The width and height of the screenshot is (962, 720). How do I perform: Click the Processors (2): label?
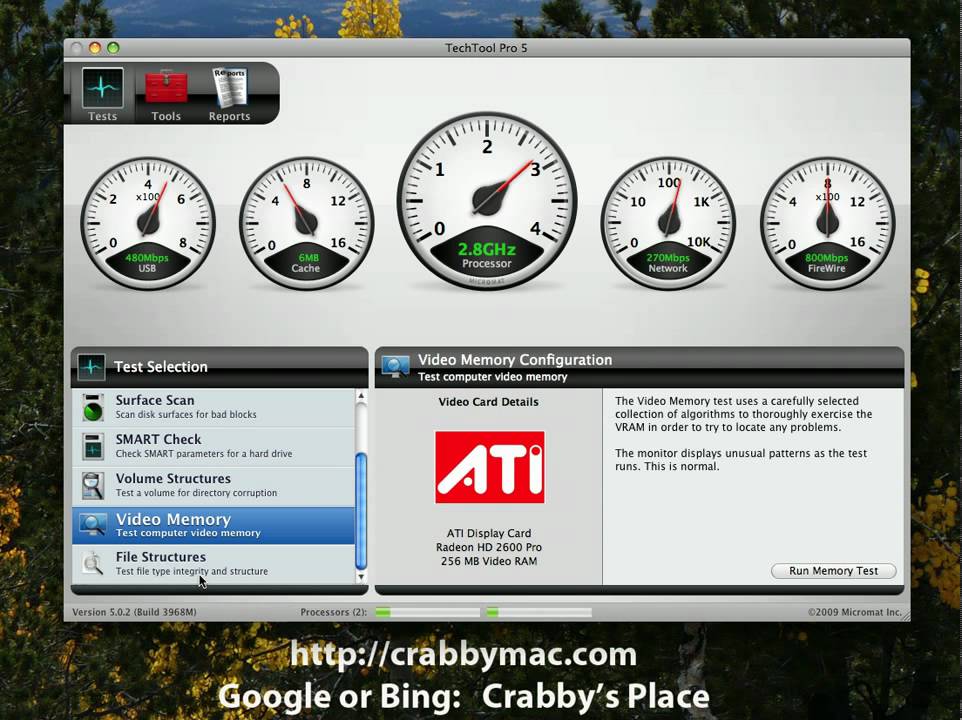(334, 612)
